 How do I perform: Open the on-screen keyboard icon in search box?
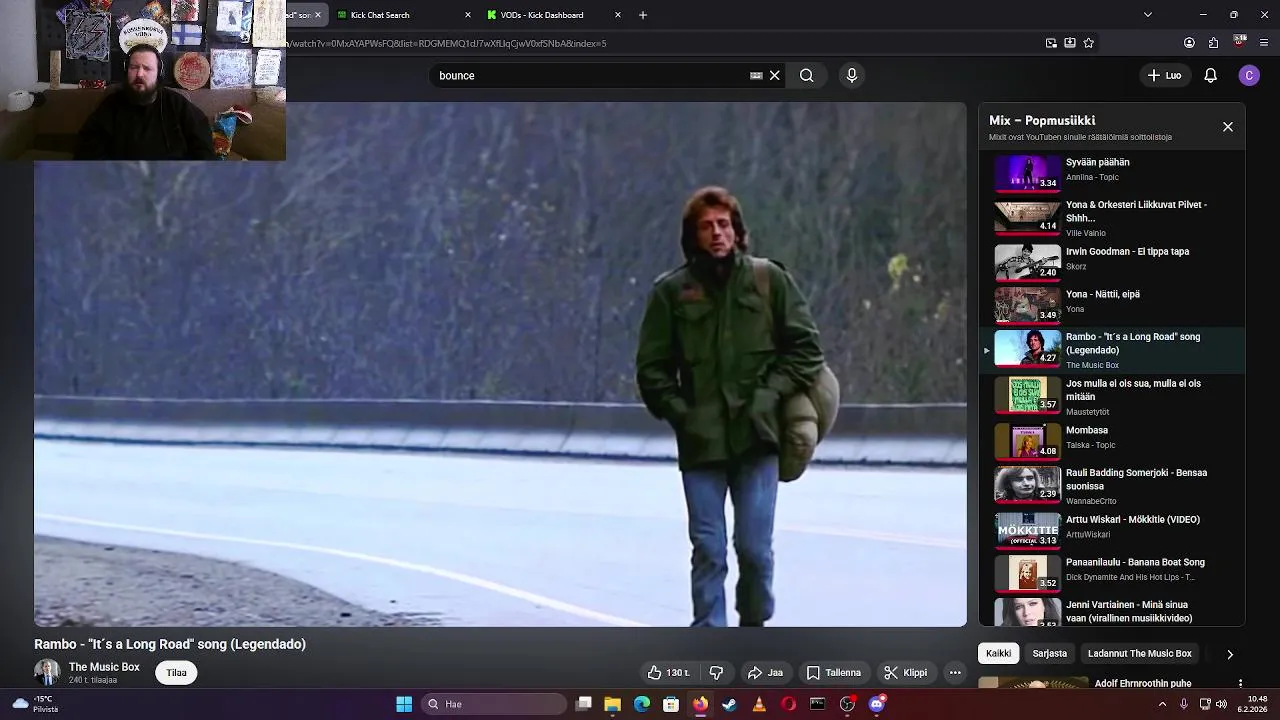[x=756, y=75]
